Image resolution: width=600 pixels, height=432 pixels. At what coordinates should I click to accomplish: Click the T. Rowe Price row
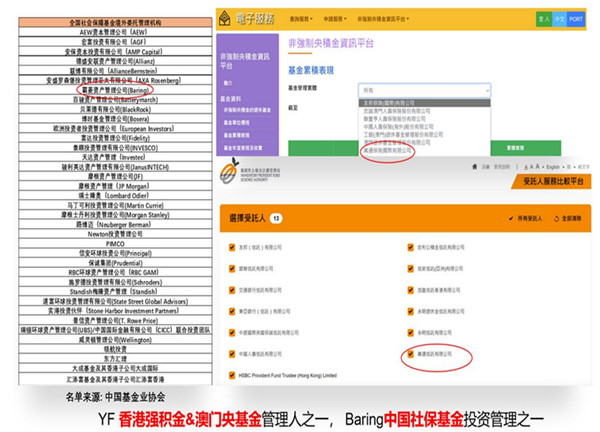point(115,320)
